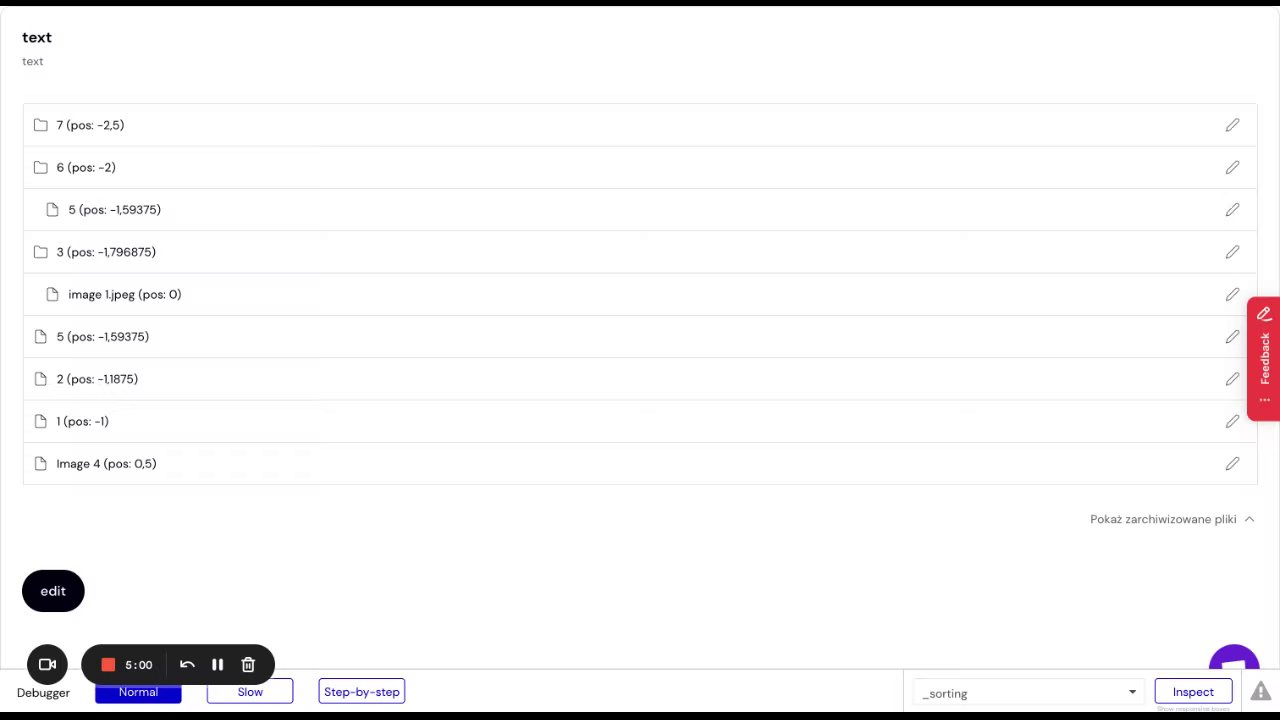Viewport: 1280px width, 720px height.
Task: Toggle Pokaż zarchiwizowane pliki link
Action: coord(1163,519)
